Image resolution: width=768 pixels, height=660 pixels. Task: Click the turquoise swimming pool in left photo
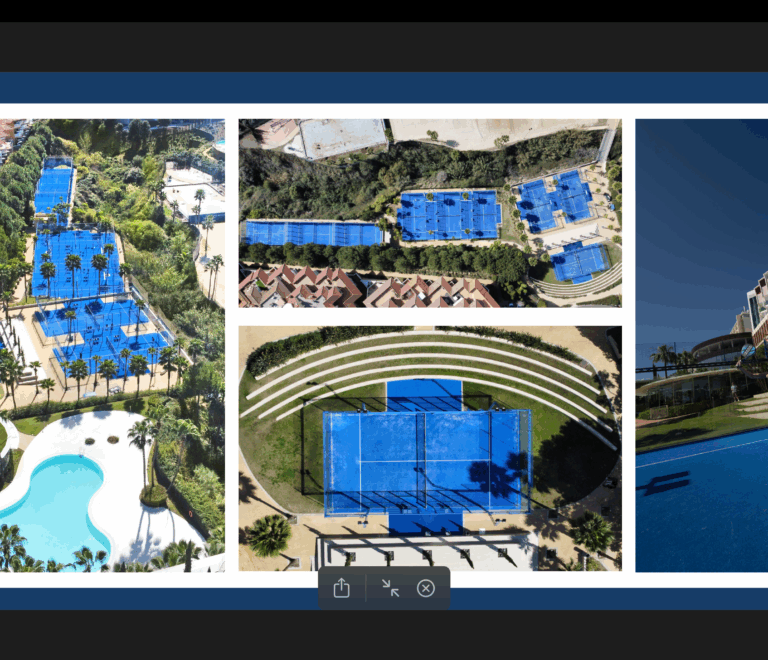[x=54, y=504]
